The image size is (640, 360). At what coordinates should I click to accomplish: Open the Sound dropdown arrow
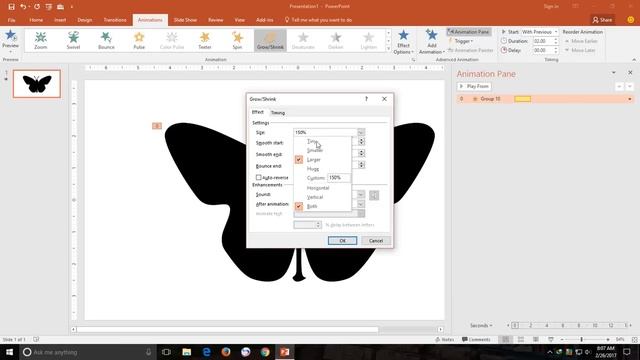click(x=361, y=195)
